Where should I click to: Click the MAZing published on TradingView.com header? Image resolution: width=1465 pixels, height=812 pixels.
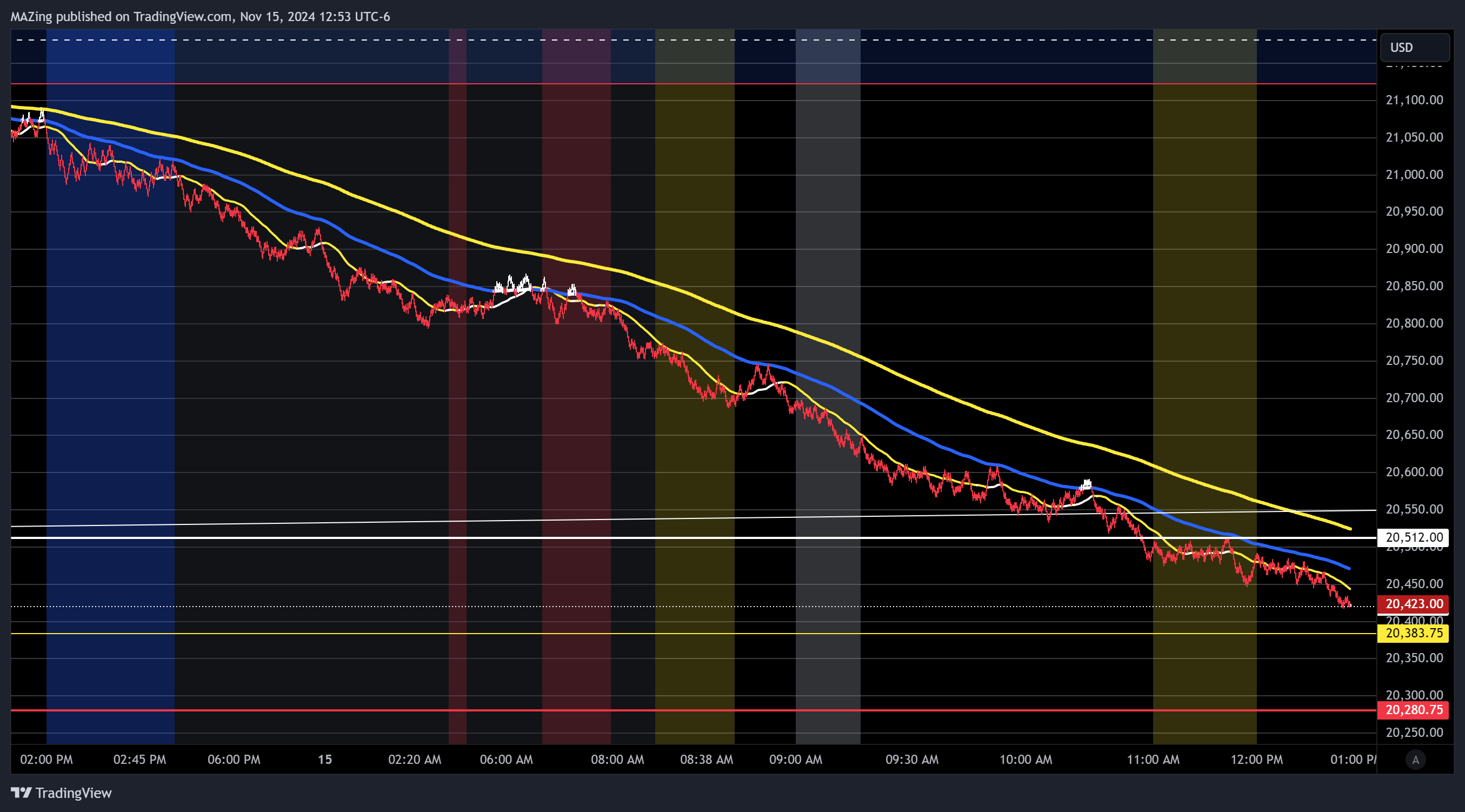point(200,17)
